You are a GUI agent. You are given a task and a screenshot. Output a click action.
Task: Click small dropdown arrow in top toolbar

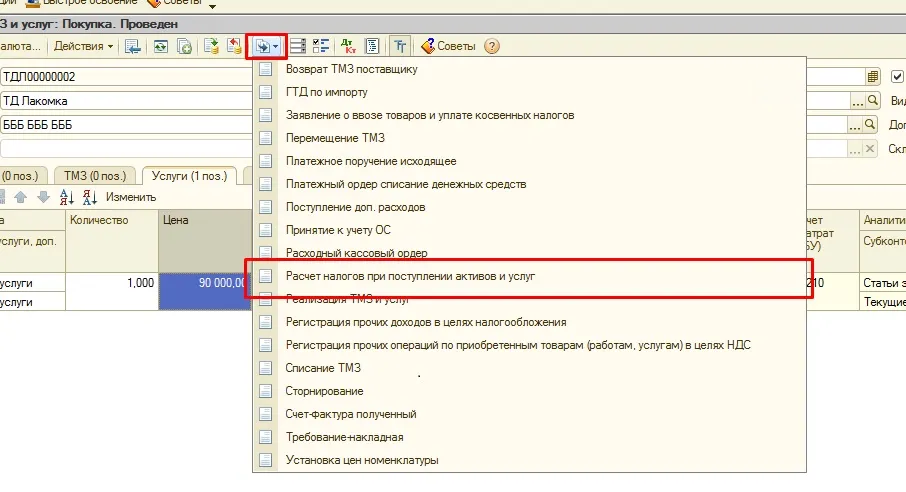tap(212, 6)
